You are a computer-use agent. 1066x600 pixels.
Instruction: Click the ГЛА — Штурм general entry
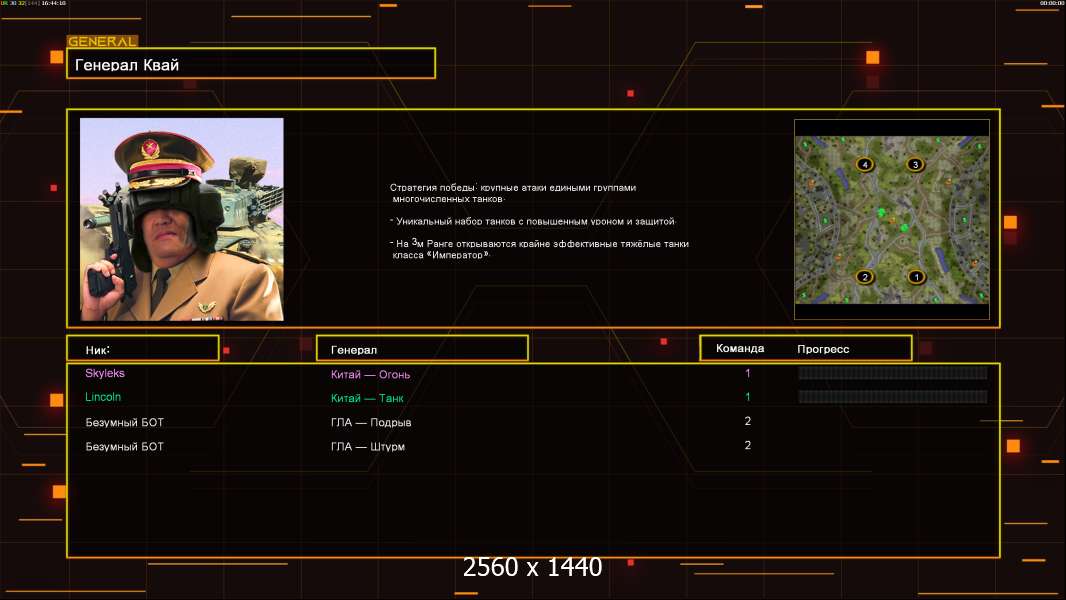coord(368,447)
